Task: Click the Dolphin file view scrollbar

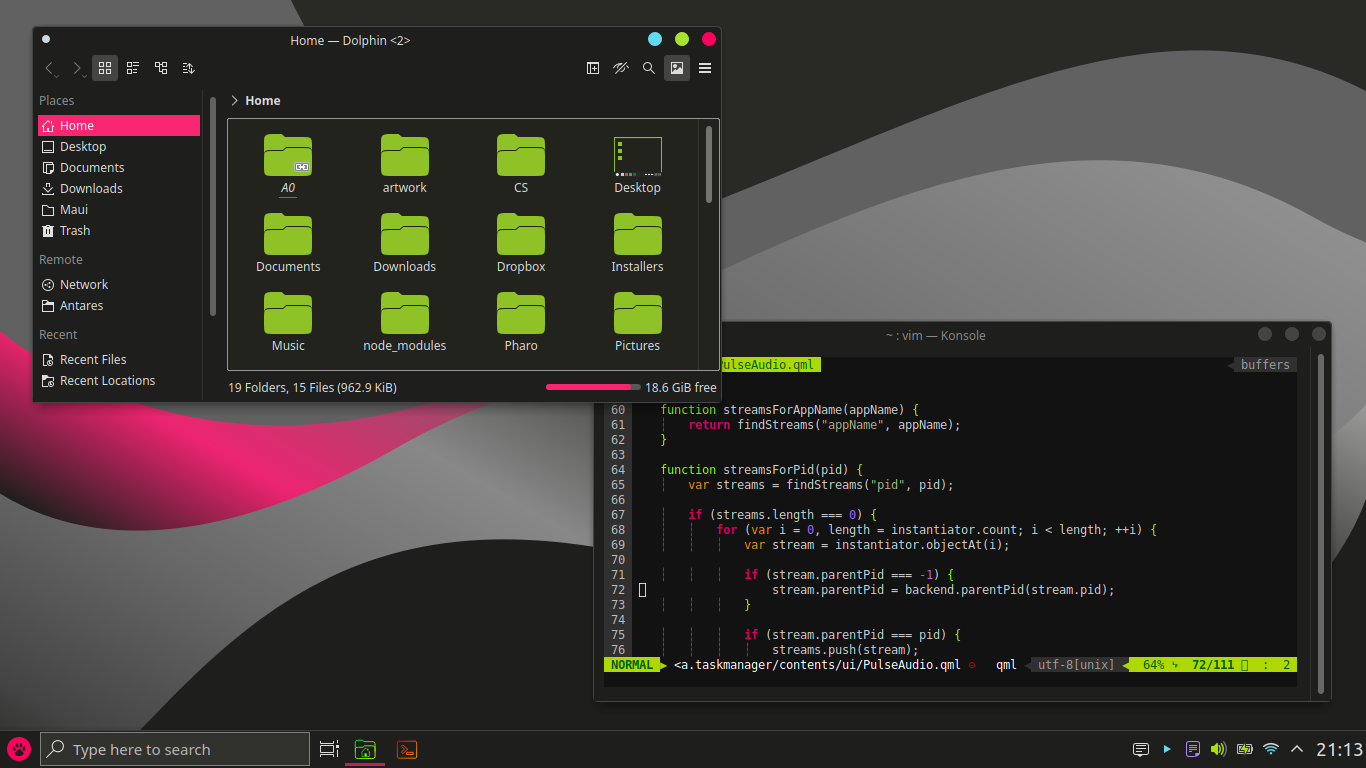Action: pyautogui.click(x=710, y=164)
